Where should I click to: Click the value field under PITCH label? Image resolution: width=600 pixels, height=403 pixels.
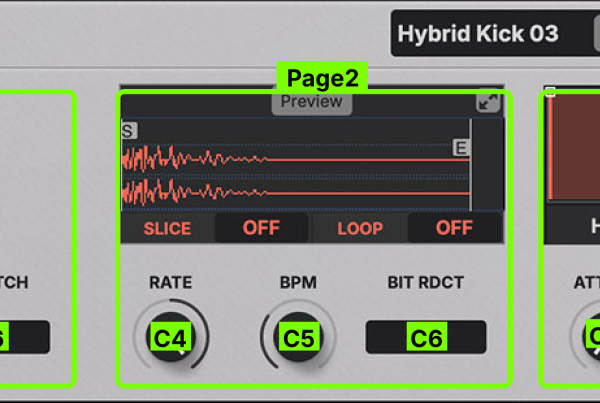pyautogui.click(x=25, y=337)
